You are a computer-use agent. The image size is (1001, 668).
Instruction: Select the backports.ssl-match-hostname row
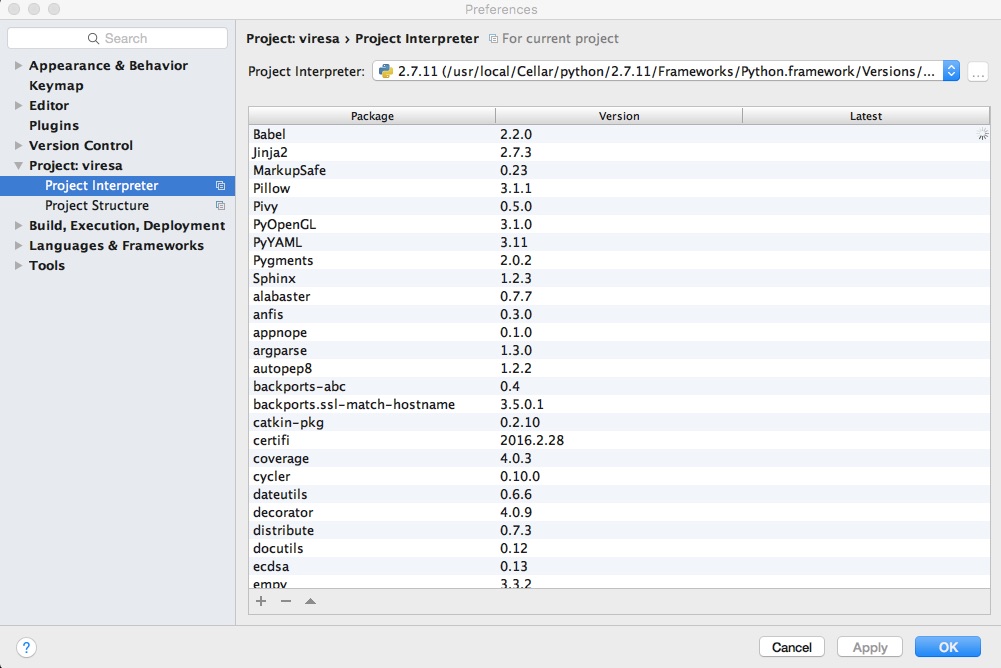[619, 404]
